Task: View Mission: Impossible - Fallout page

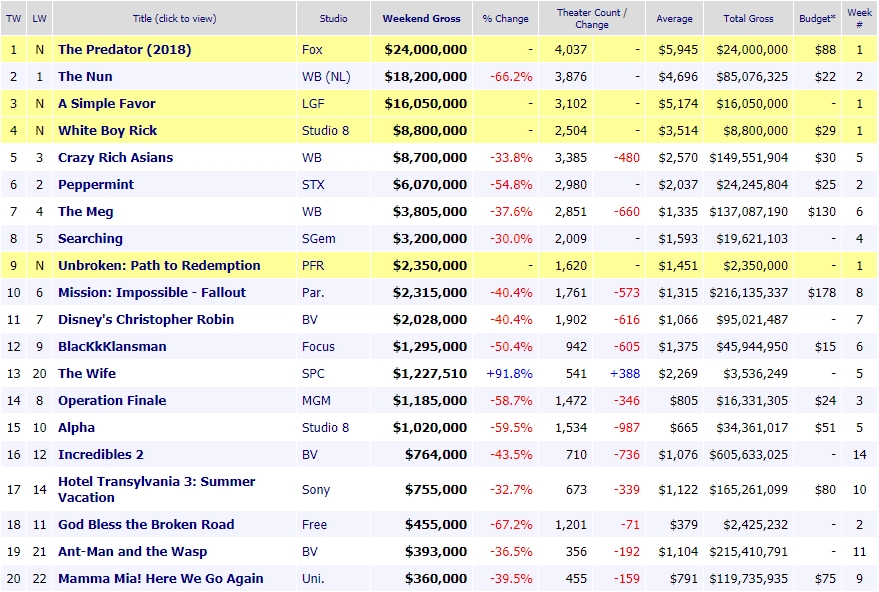Action: (152, 292)
